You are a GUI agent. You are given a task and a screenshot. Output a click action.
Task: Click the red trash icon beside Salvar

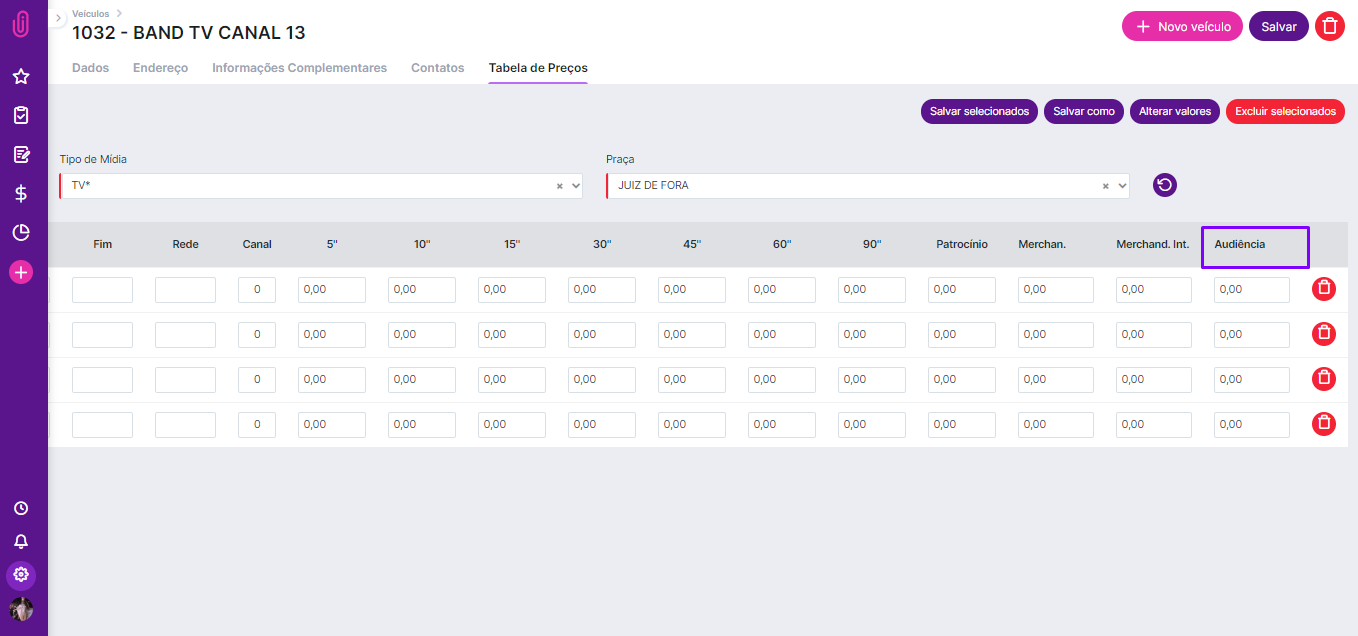tap(1329, 27)
